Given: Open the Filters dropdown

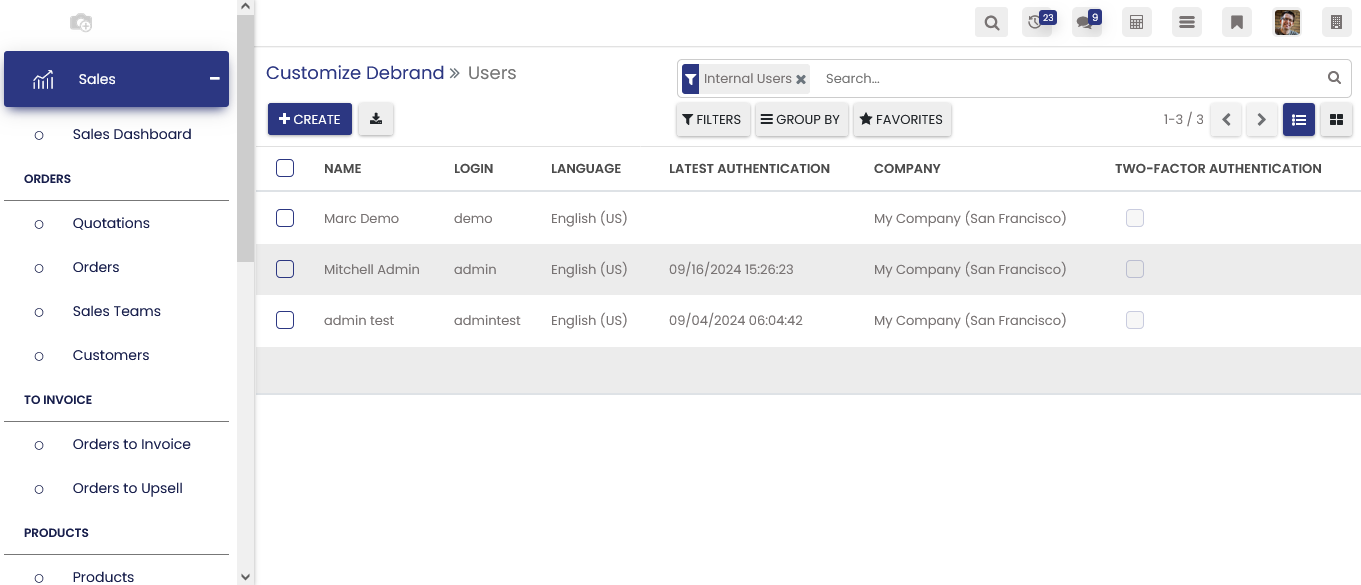Looking at the screenshot, I should 712,120.
